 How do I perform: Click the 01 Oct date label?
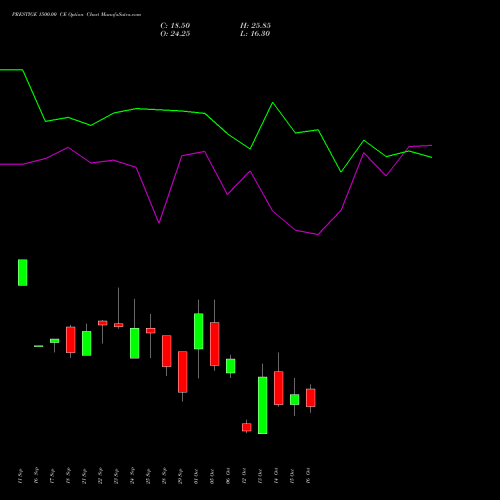pos(196,476)
